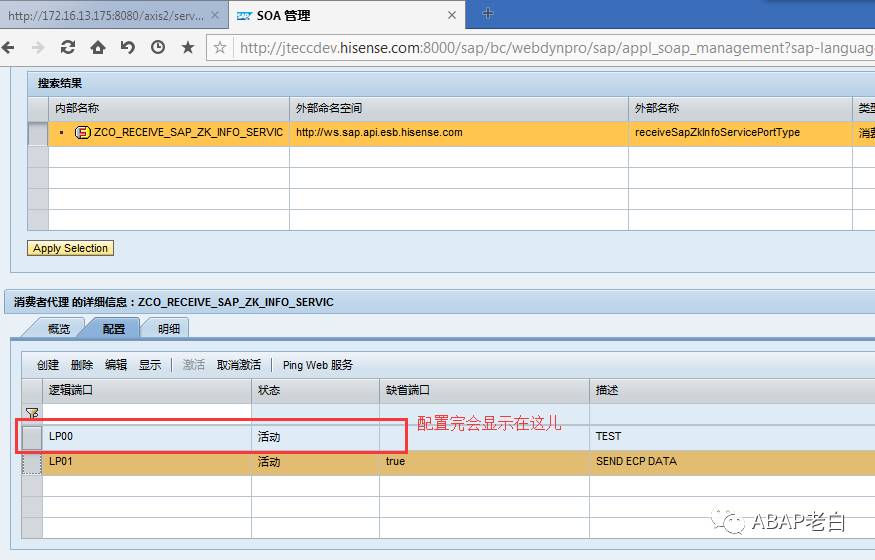Click the true default-port value of LP01
This screenshot has height=560, width=875.
(395, 461)
